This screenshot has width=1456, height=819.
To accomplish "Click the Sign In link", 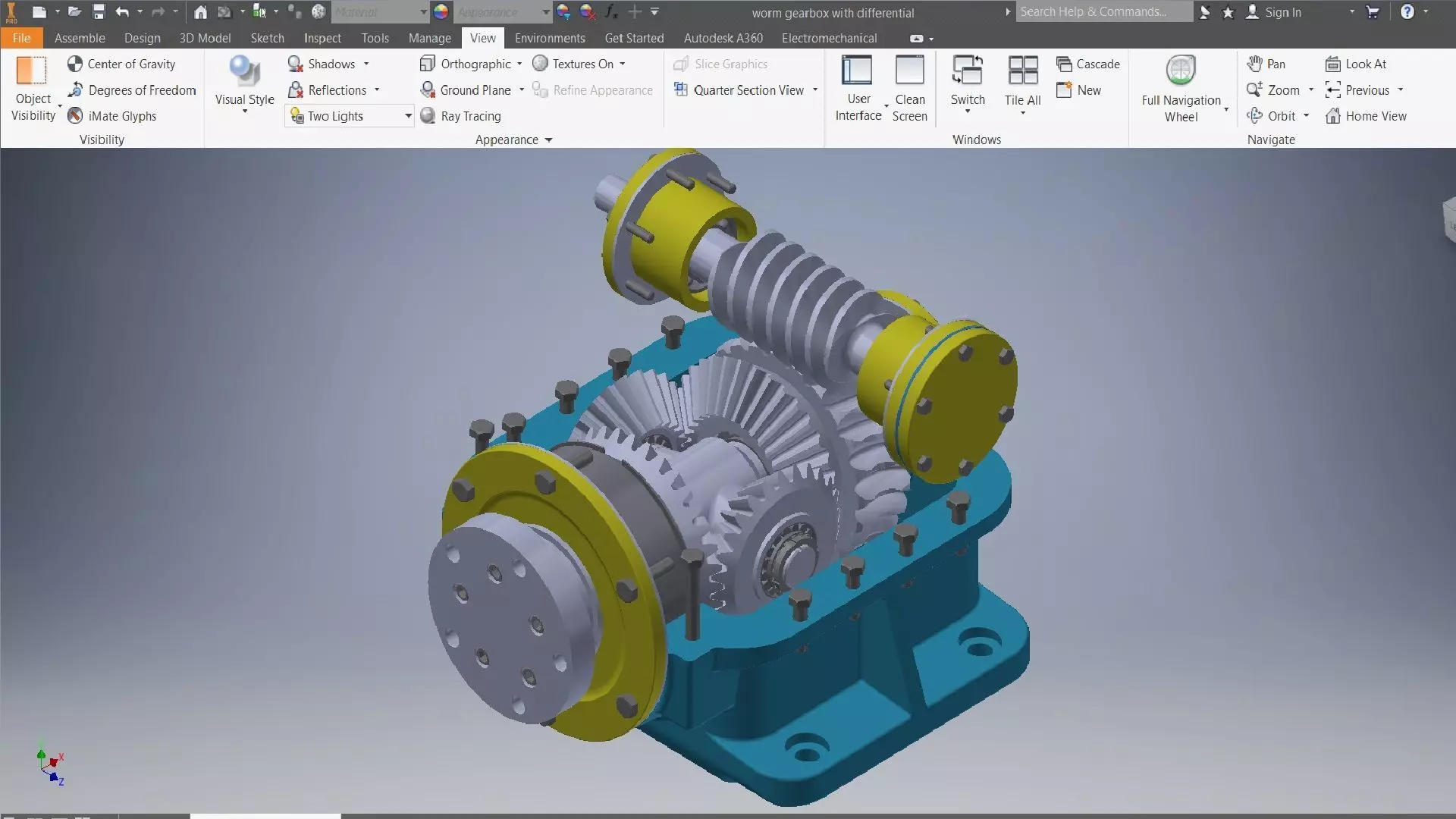I will (1282, 12).
